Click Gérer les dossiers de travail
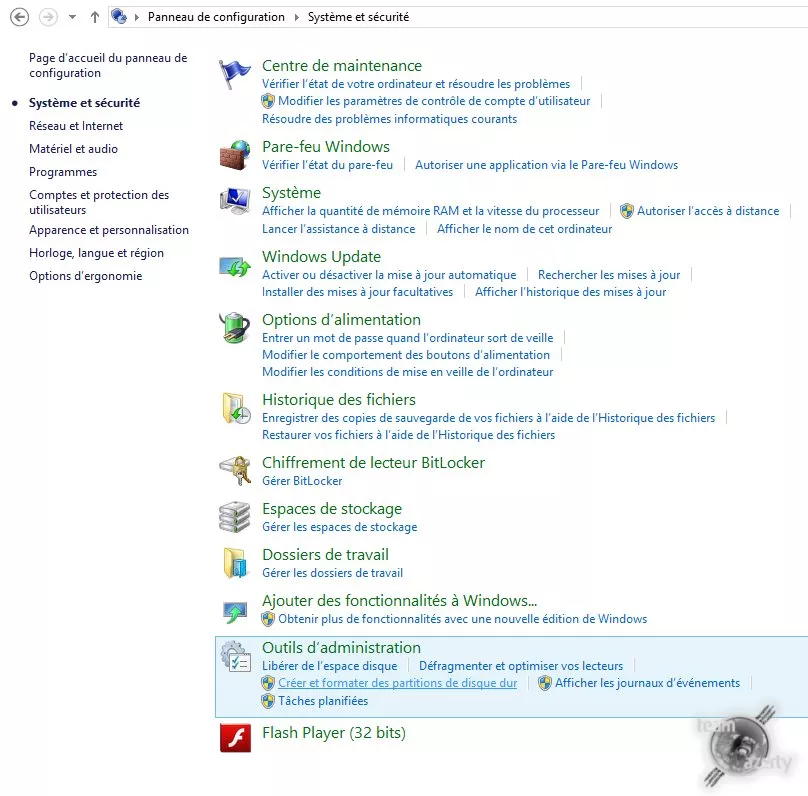The width and height of the screenshot is (808, 796). (x=332, y=573)
